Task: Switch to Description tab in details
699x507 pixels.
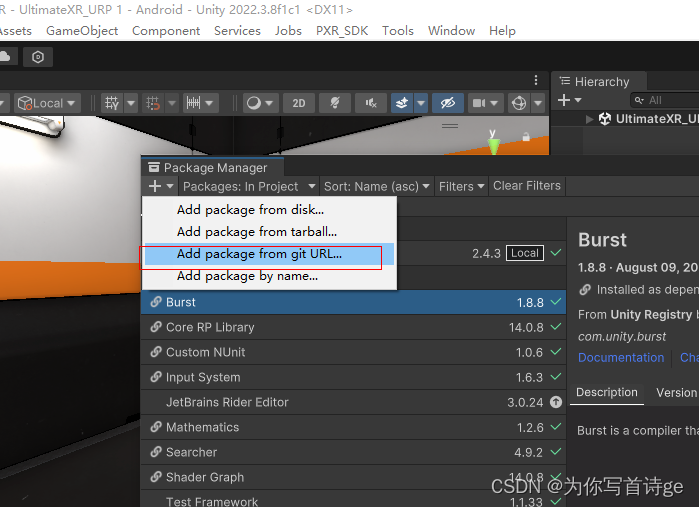Action: point(607,392)
